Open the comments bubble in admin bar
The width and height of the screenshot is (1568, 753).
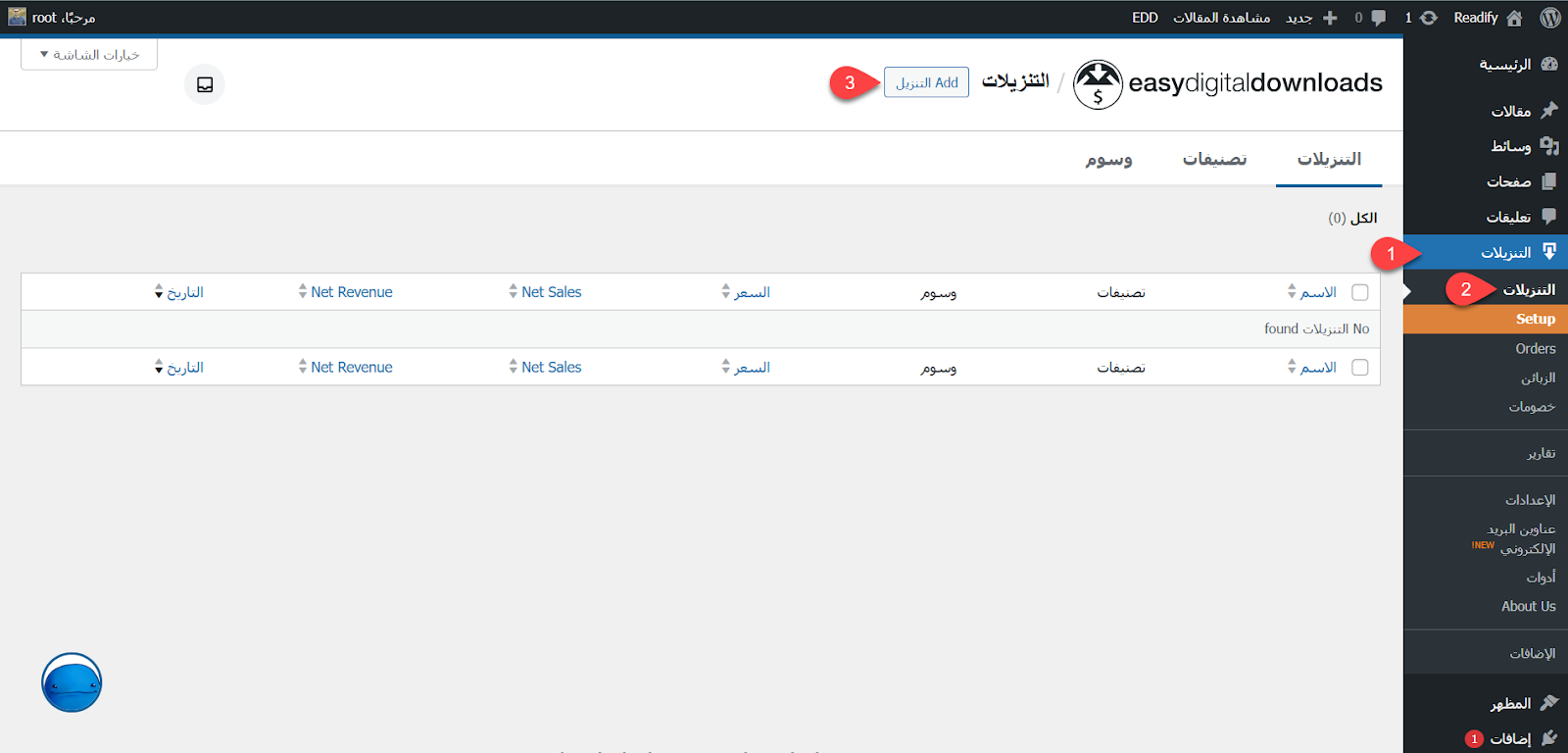click(1378, 18)
